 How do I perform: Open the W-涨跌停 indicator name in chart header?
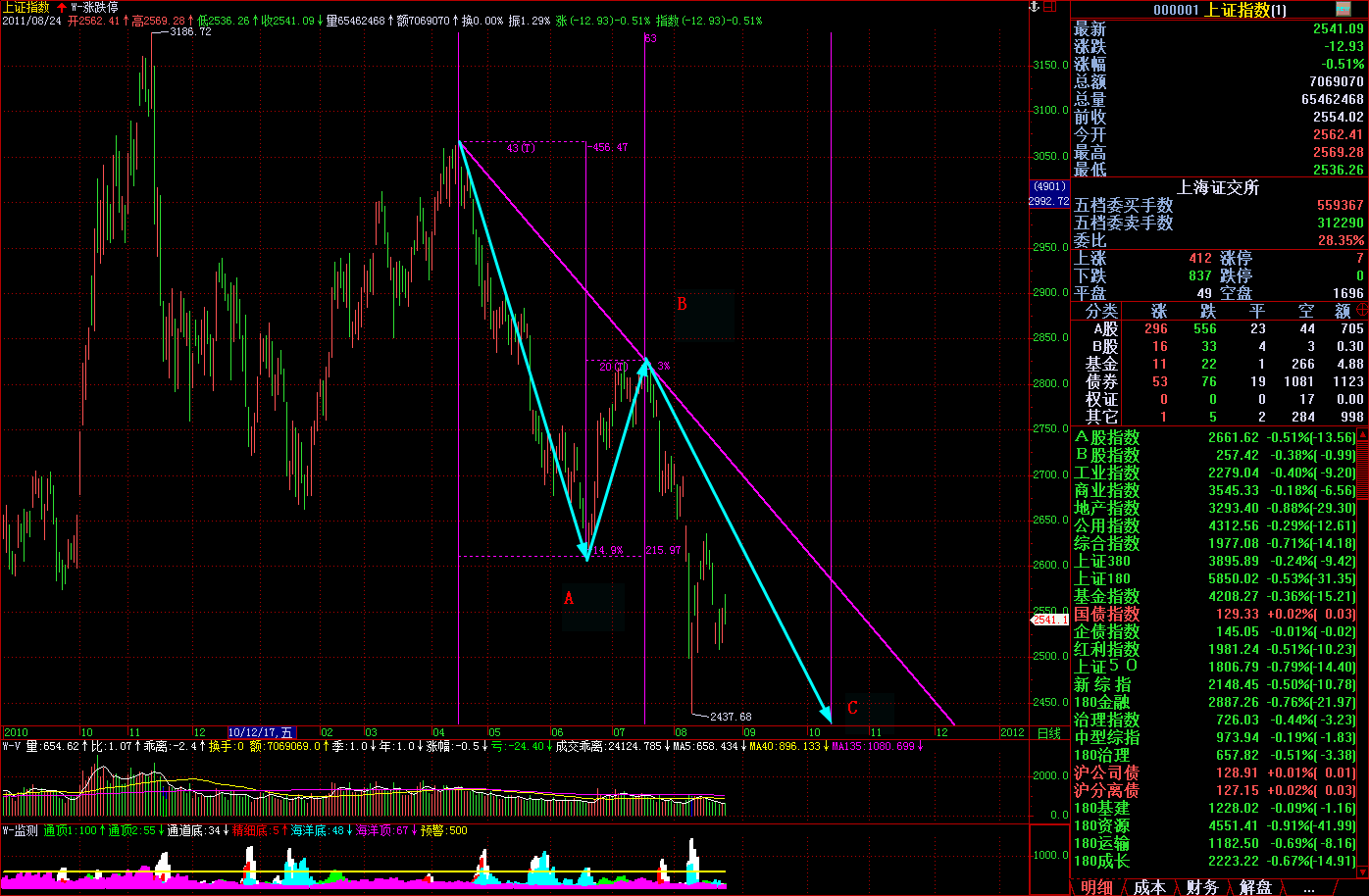click(95, 7)
